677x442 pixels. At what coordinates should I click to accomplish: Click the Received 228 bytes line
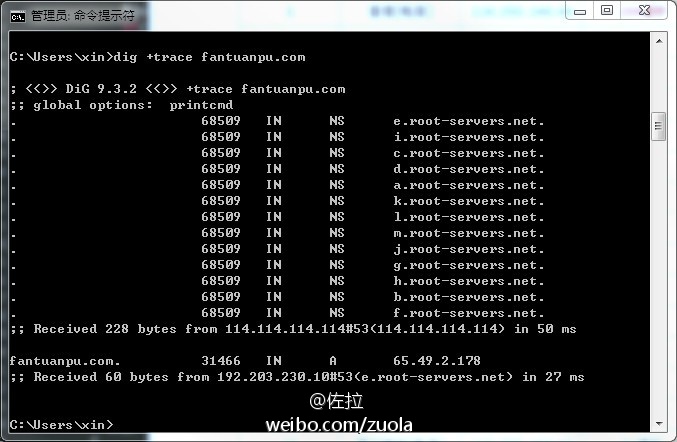(294, 329)
